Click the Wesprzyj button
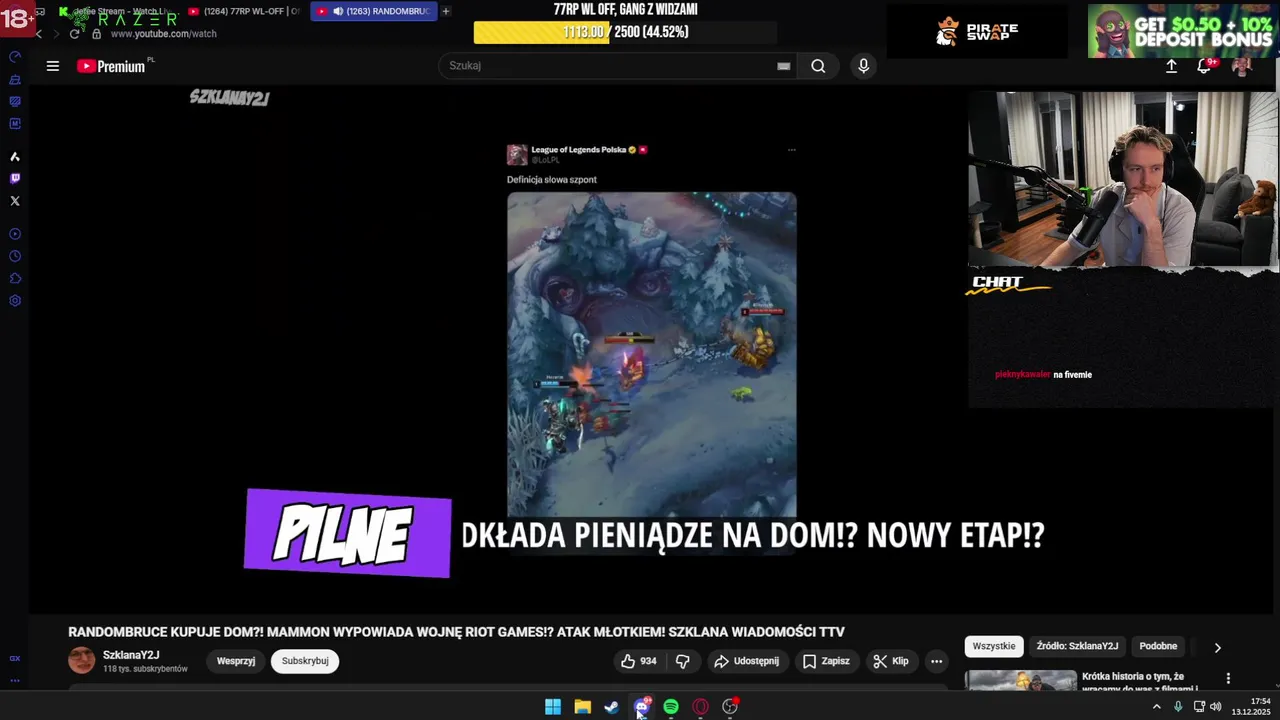 tap(236, 661)
